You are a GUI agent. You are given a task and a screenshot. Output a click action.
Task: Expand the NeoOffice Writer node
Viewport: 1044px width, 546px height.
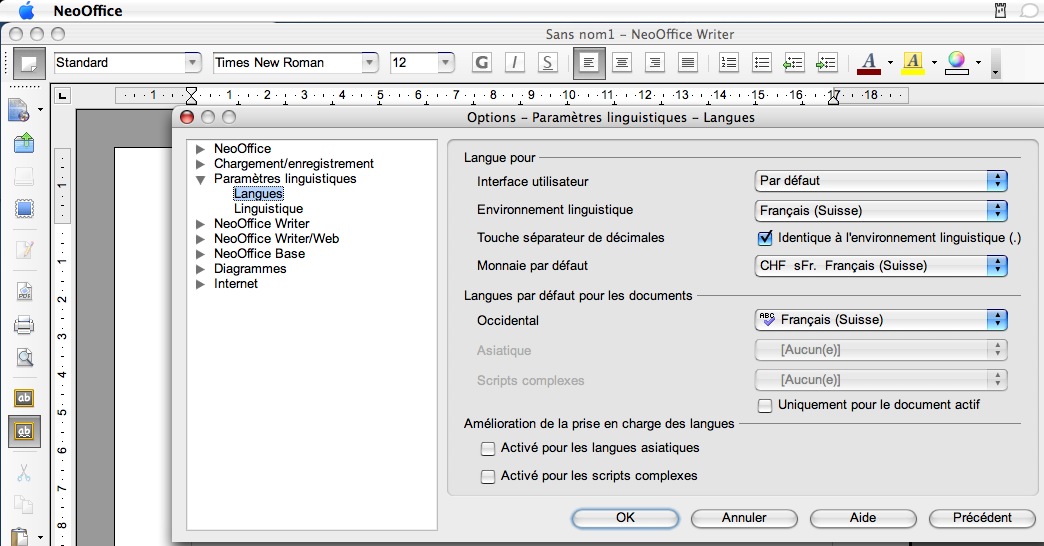coord(200,224)
